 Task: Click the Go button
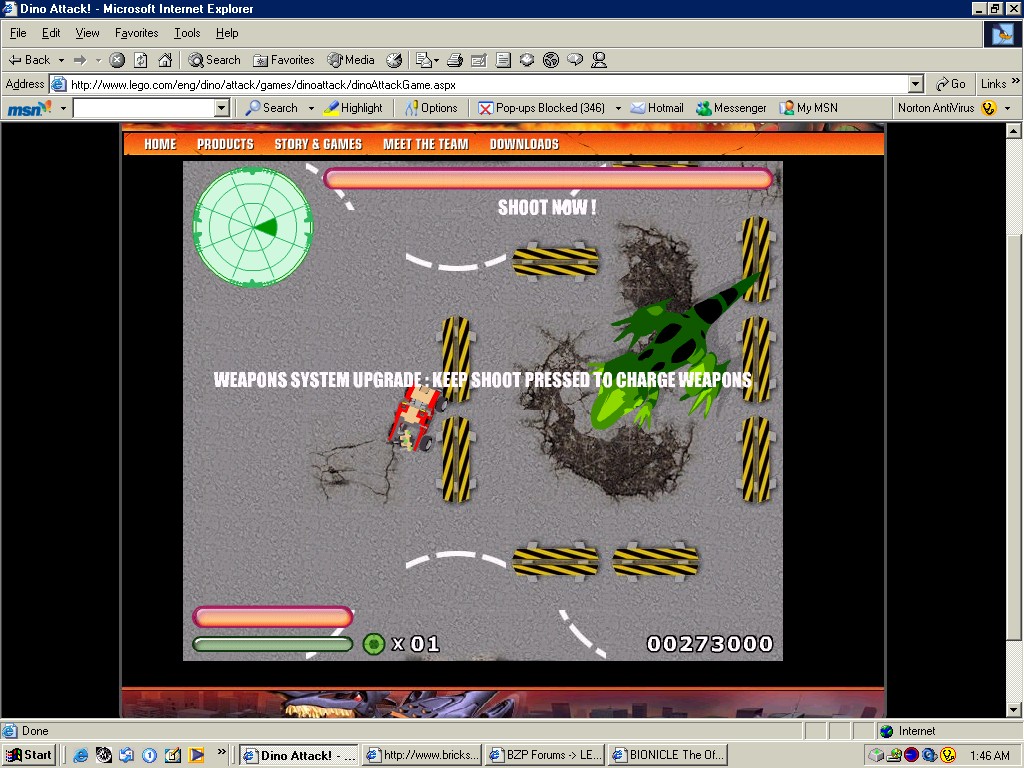tap(950, 84)
